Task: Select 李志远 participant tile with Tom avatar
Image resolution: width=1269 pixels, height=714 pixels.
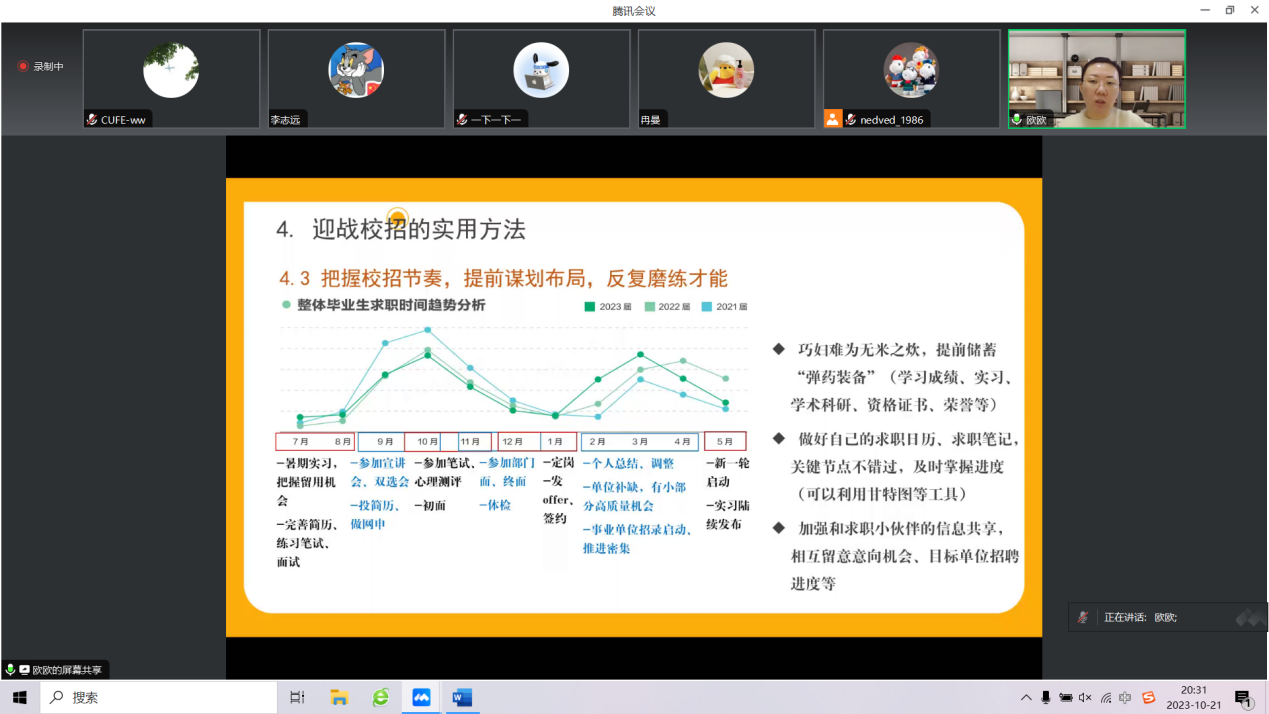Action: tap(356, 78)
